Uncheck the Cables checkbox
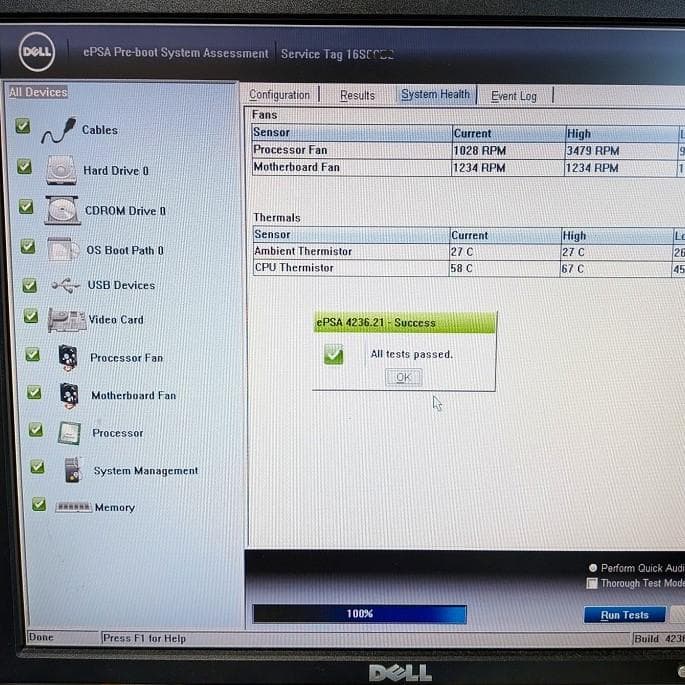Screen dimensions: 685x685 (23, 127)
